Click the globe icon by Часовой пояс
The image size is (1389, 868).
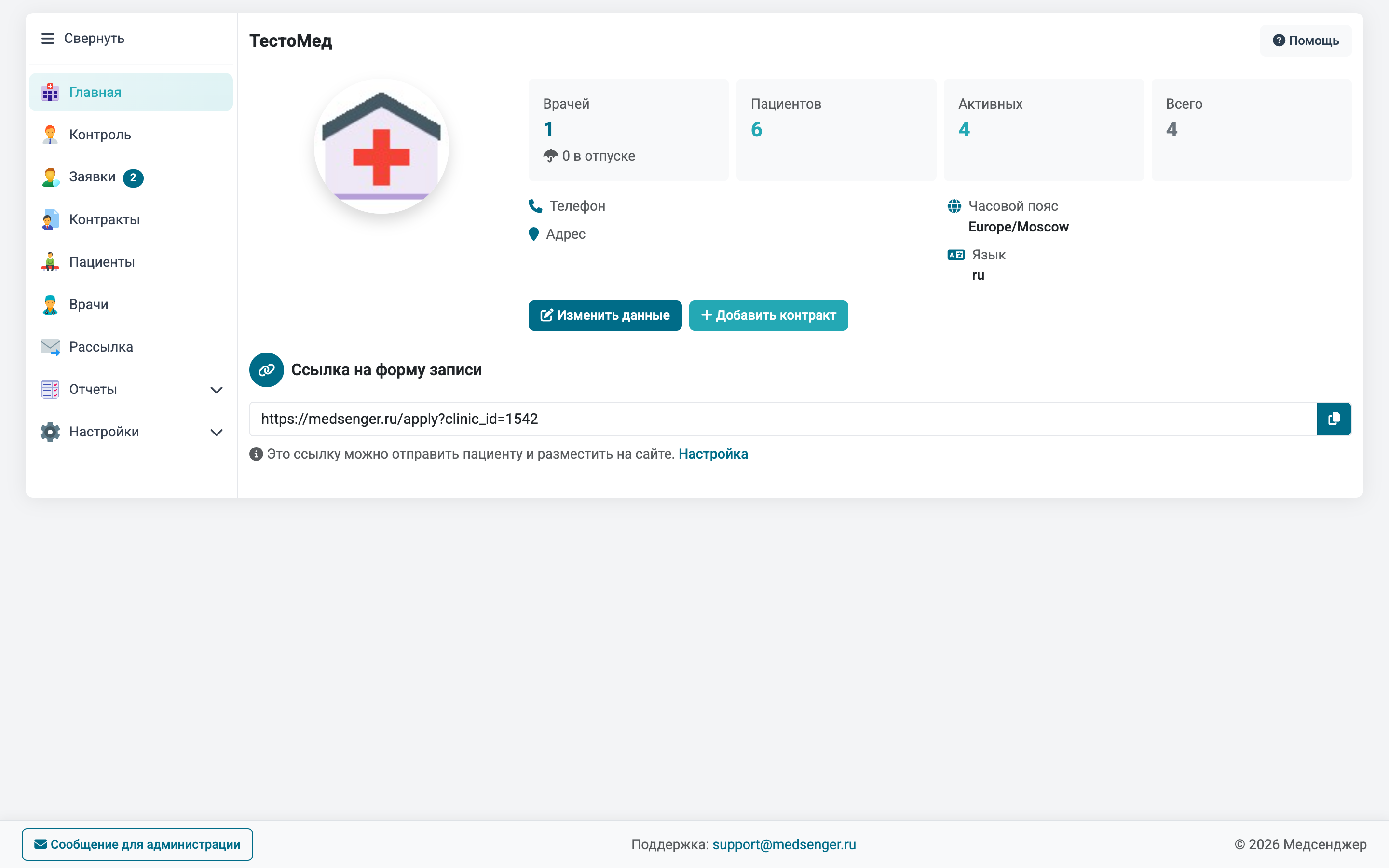(954, 205)
